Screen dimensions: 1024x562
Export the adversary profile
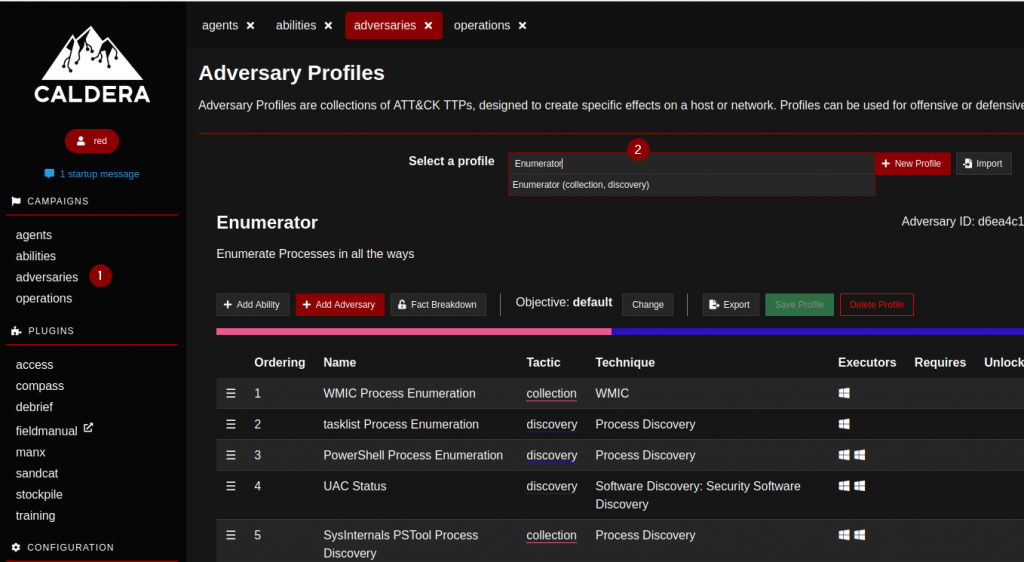pos(731,305)
